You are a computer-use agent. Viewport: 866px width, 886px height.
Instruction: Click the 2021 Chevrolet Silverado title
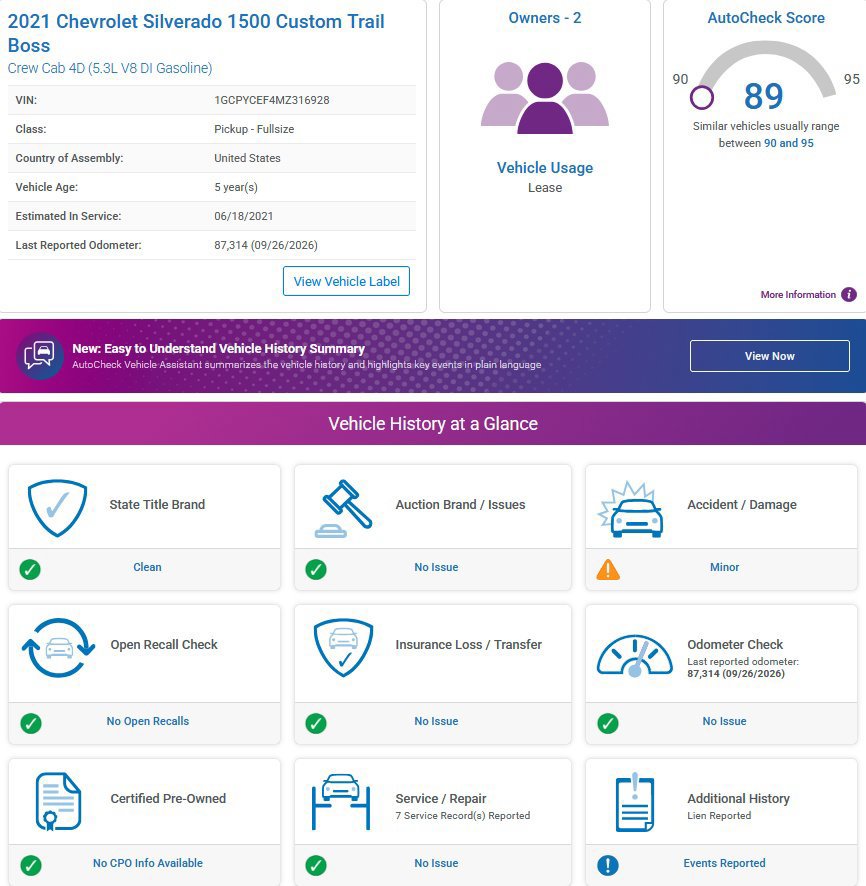click(x=196, y=33)
